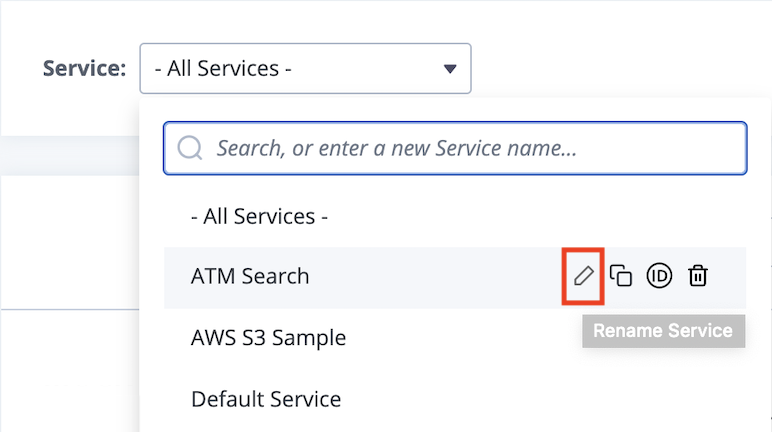Focus the service name search field
772x432 pixels.
455,148
